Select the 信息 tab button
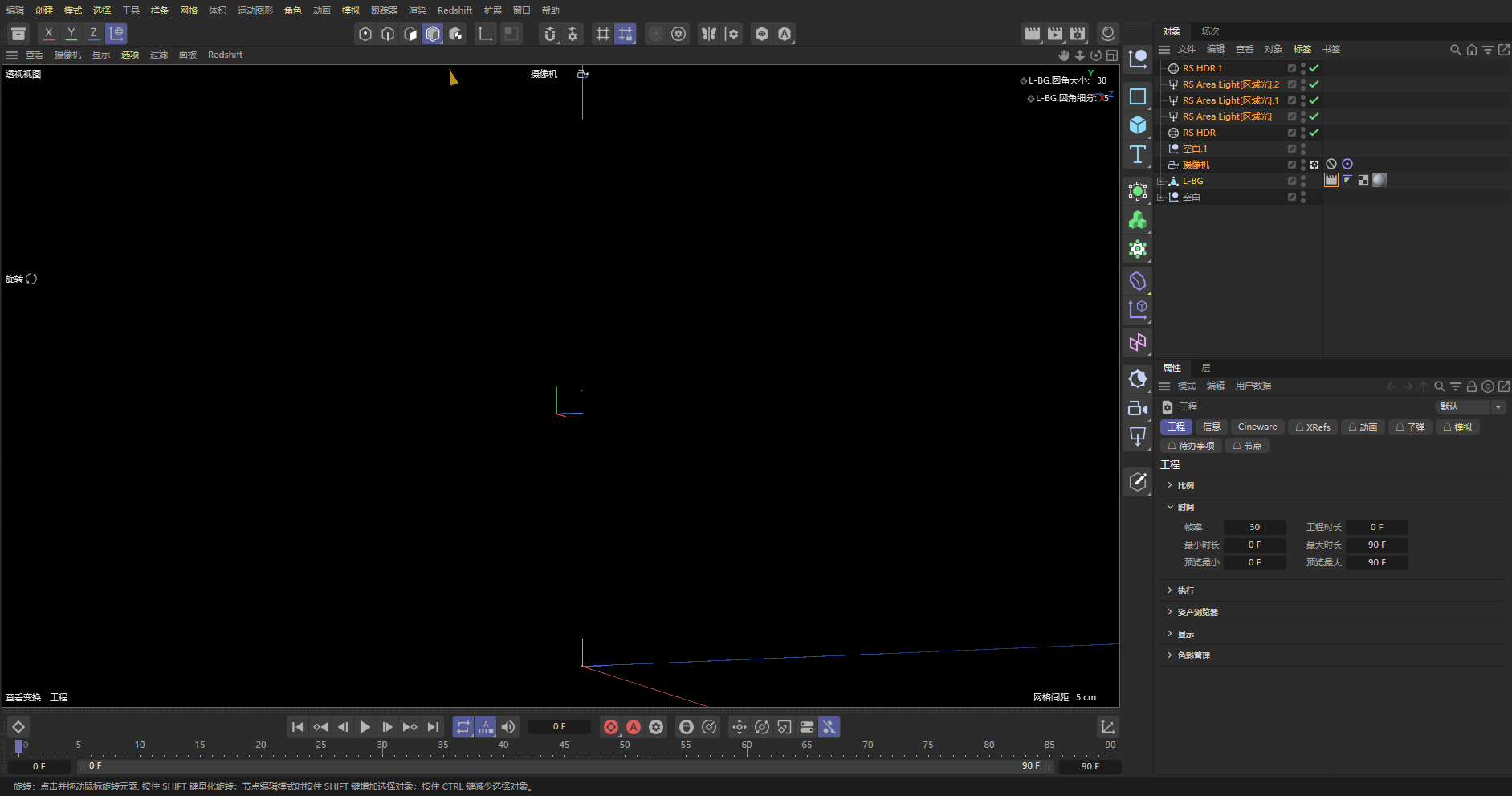Screen dimensions: 1512x796 click(x=1211, y=427)
